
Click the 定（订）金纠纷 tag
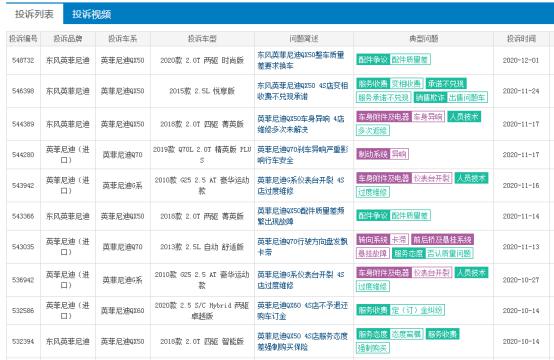point(417,310)
